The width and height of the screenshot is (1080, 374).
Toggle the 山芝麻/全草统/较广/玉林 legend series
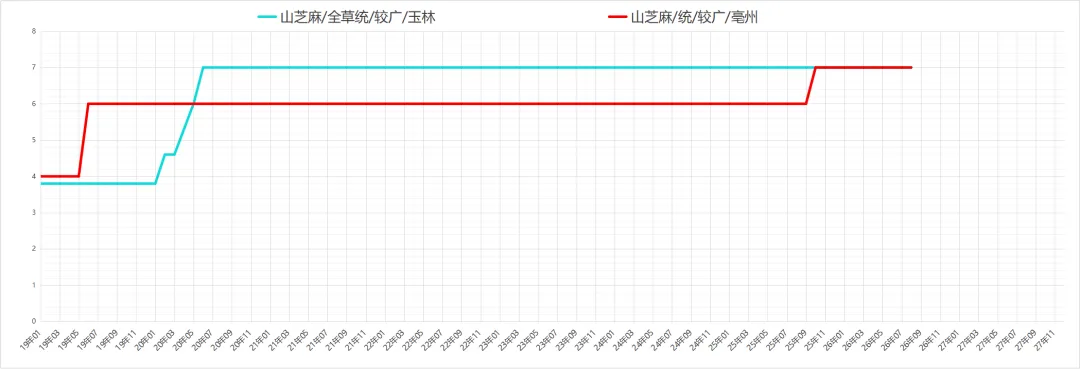(346, 17)
